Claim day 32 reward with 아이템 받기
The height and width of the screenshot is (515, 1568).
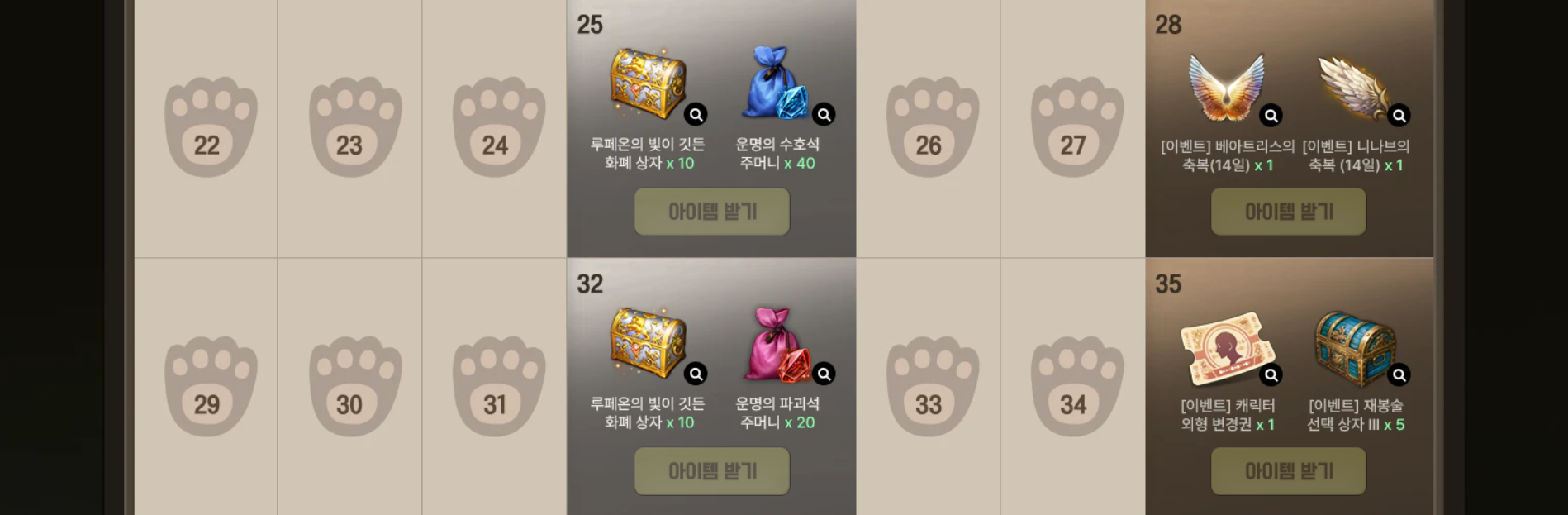pyautogui.click(x=712, y=471)
